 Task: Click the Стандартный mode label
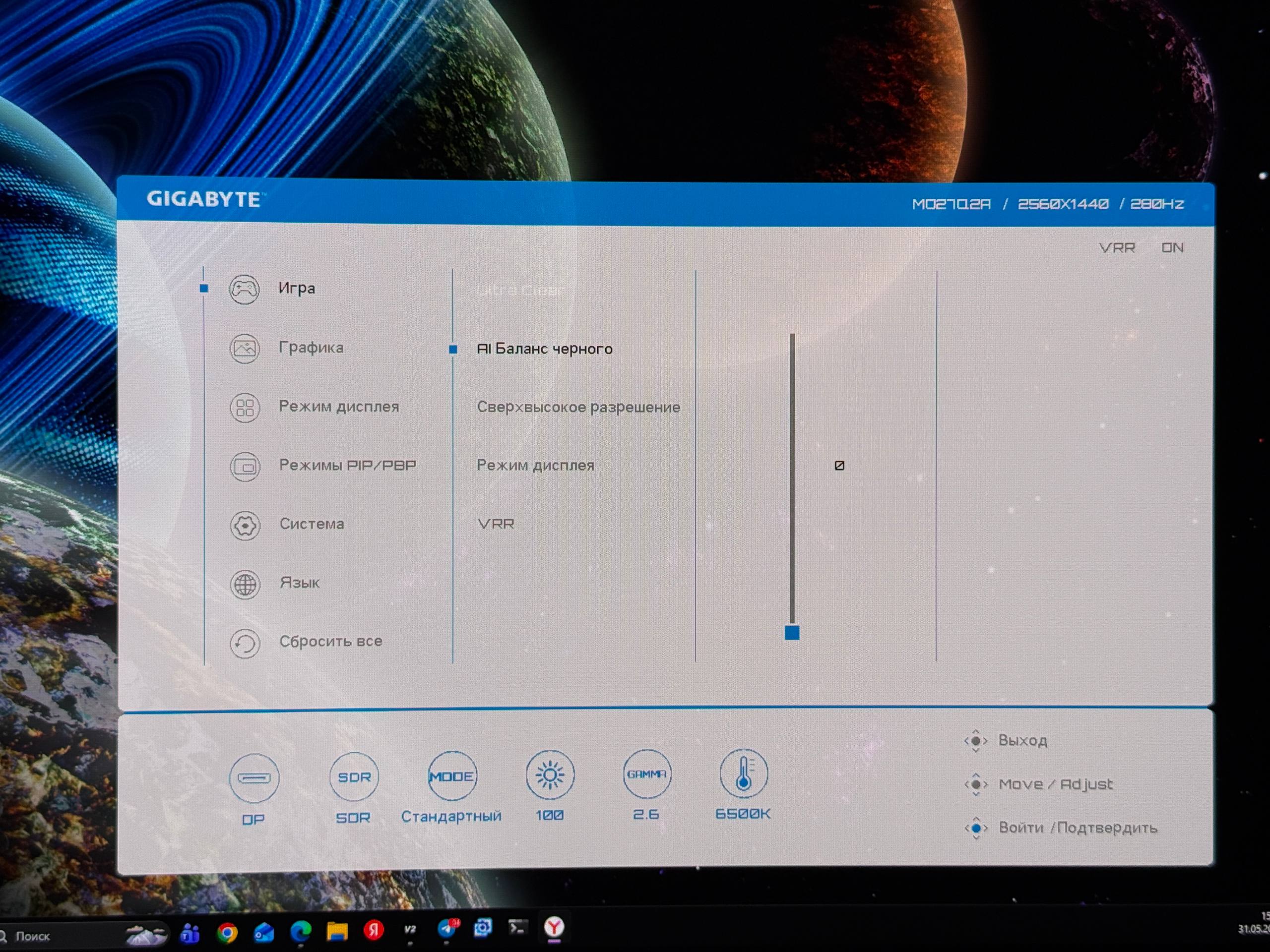click(451, 817)
